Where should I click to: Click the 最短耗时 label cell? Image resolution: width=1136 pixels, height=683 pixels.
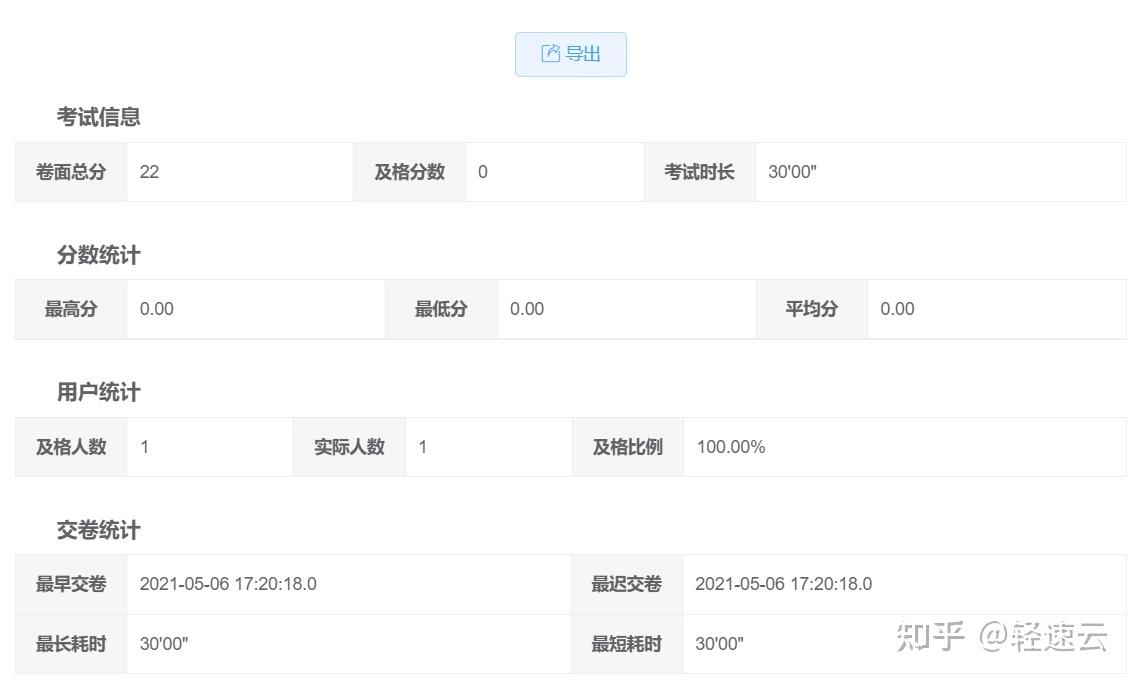[x=626, y=644]
